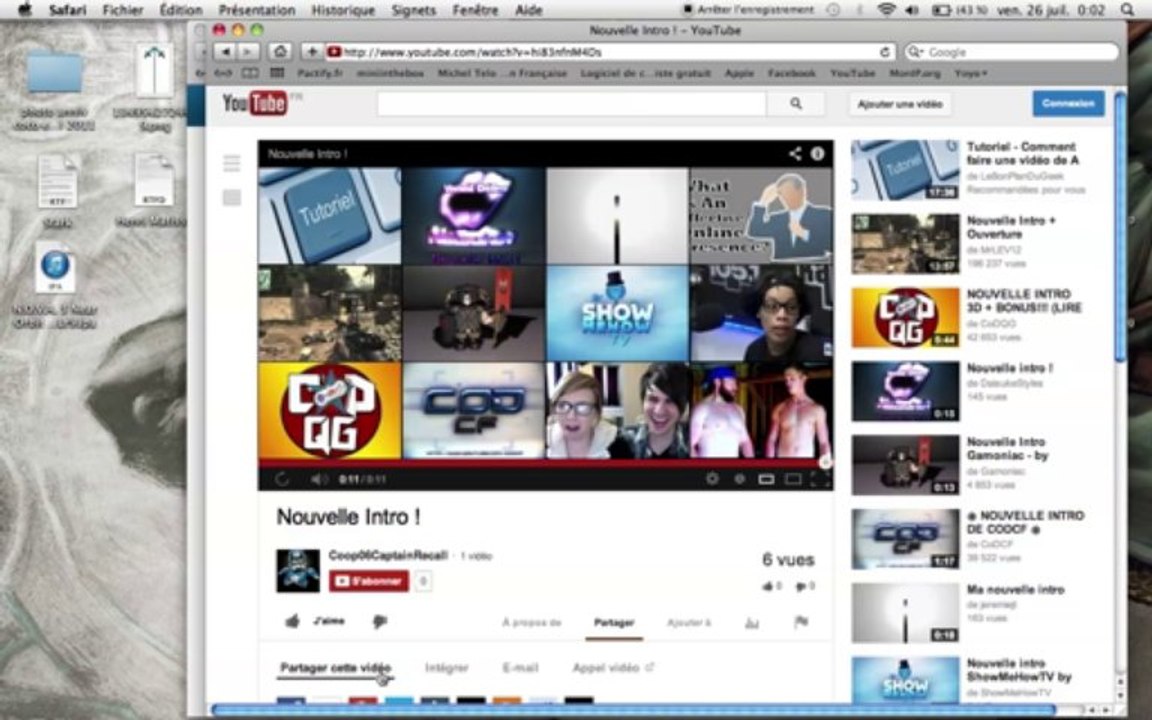The height and width of the screenshot is (720, 1152).
Task: Focus the YouTube search field
Action: click(x=572, y=104)
